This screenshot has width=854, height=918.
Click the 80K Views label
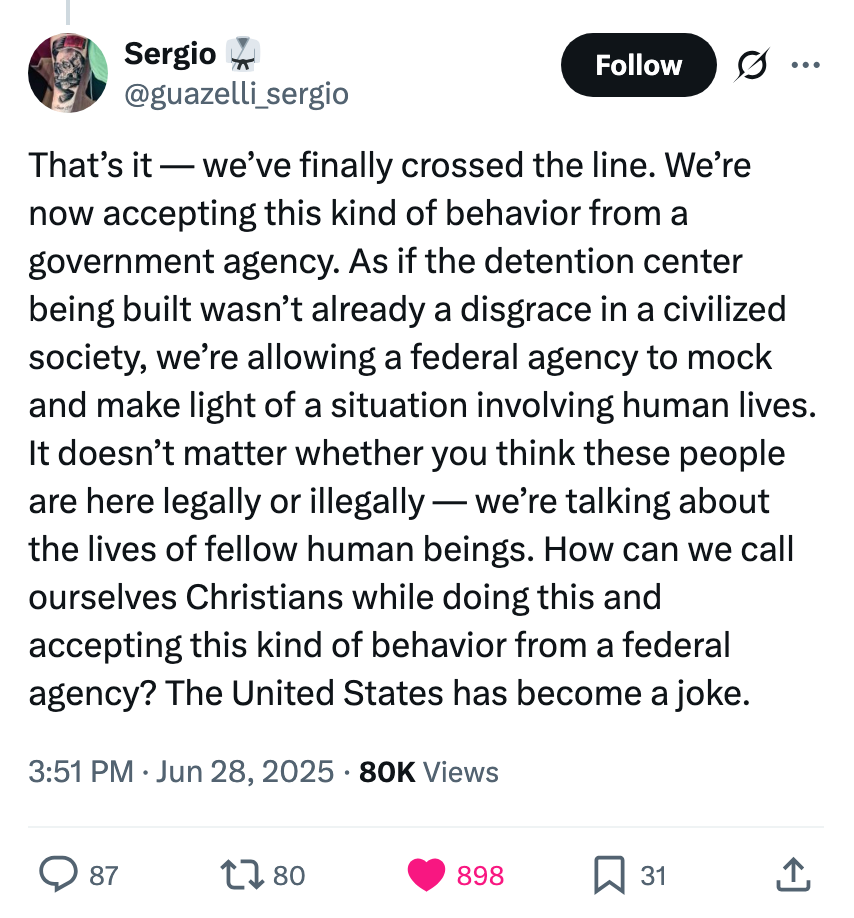click(x=426, y=771)
